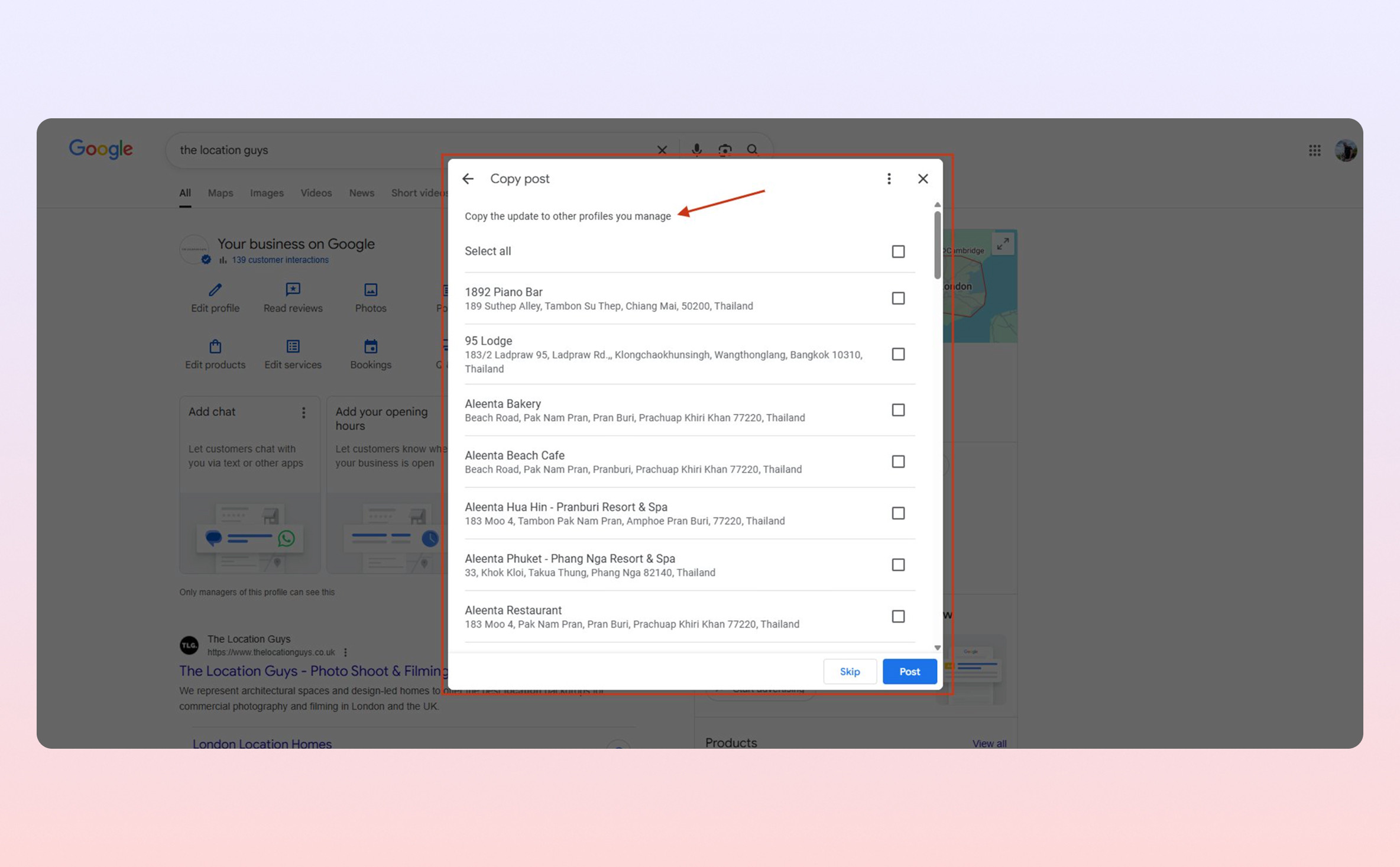Open the Google apps grid icon
Image resolution: width=1400 pixels, height=867 pixels.
[x=1314, y=150]
